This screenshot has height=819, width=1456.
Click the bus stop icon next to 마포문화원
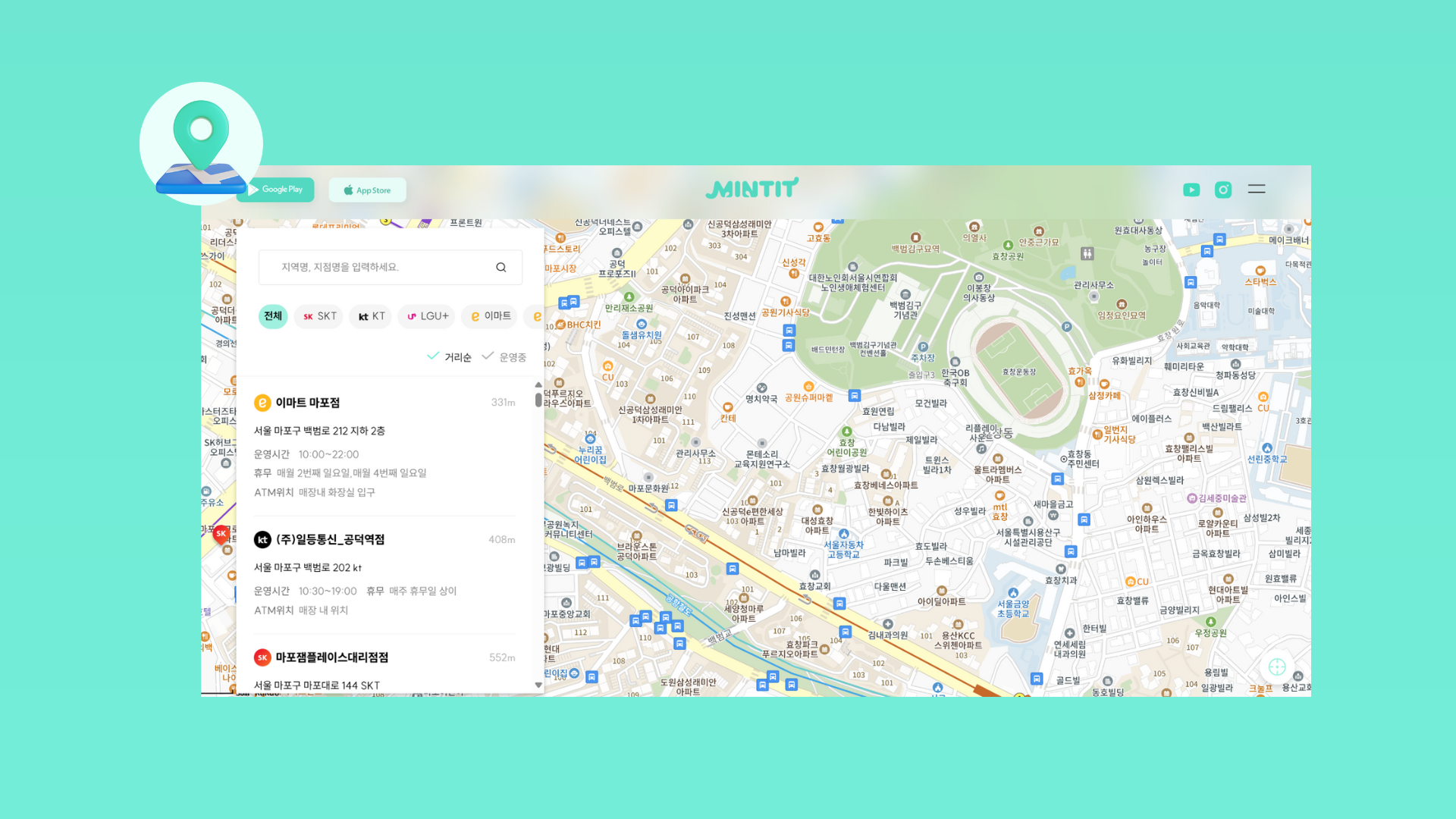[671, 505]
